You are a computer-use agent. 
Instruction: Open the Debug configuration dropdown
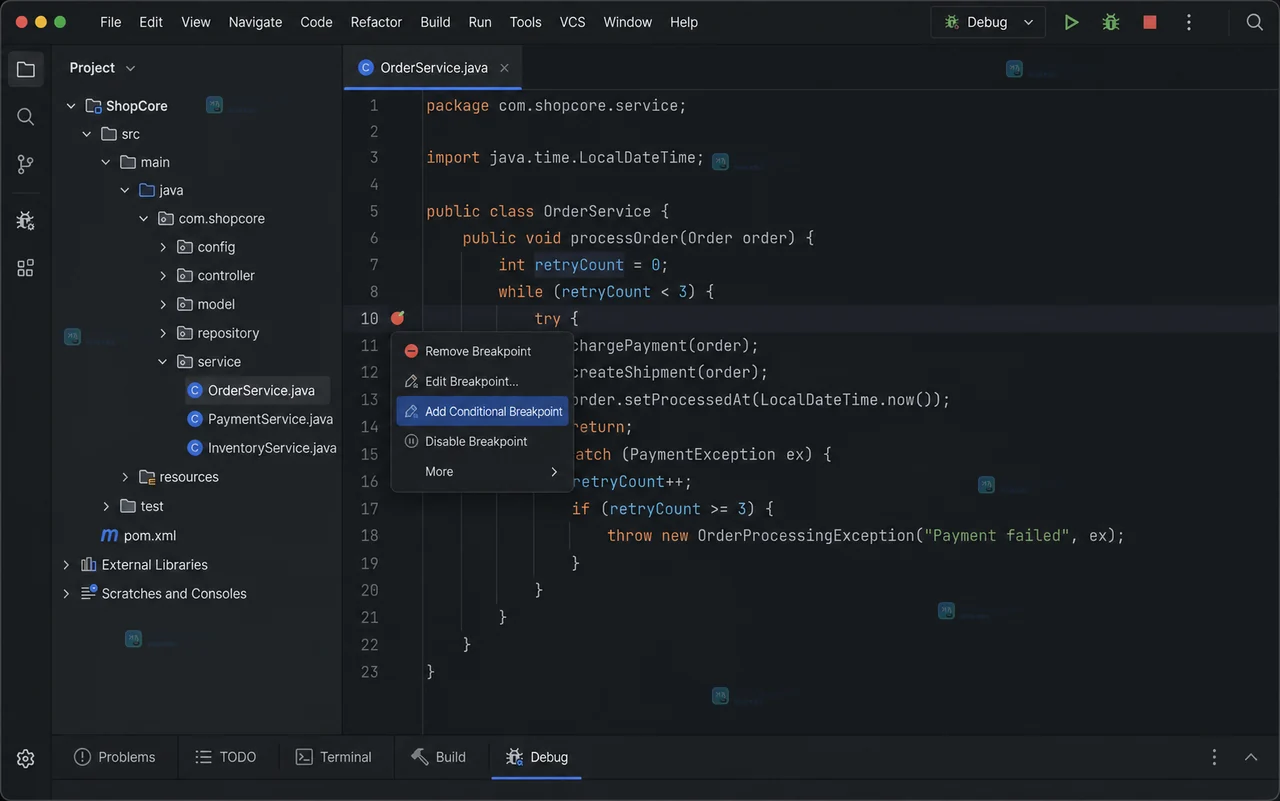(988, 22)
